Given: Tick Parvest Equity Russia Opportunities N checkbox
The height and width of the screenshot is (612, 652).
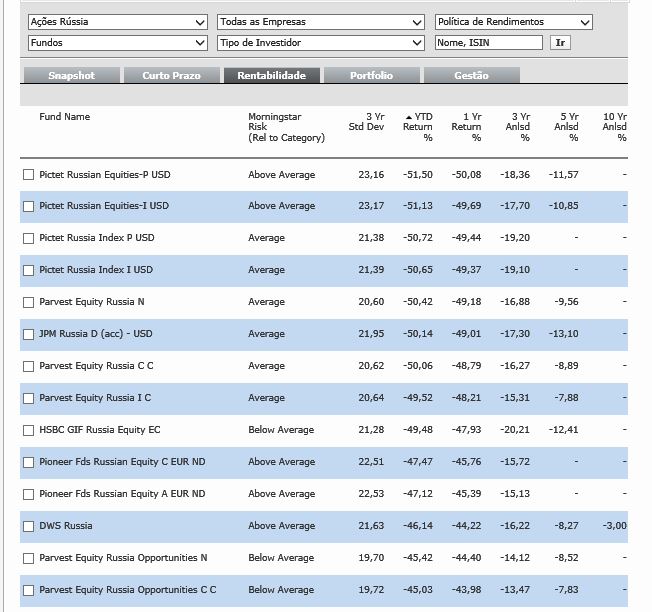Looking at the screenshot, I should [28, 558].
